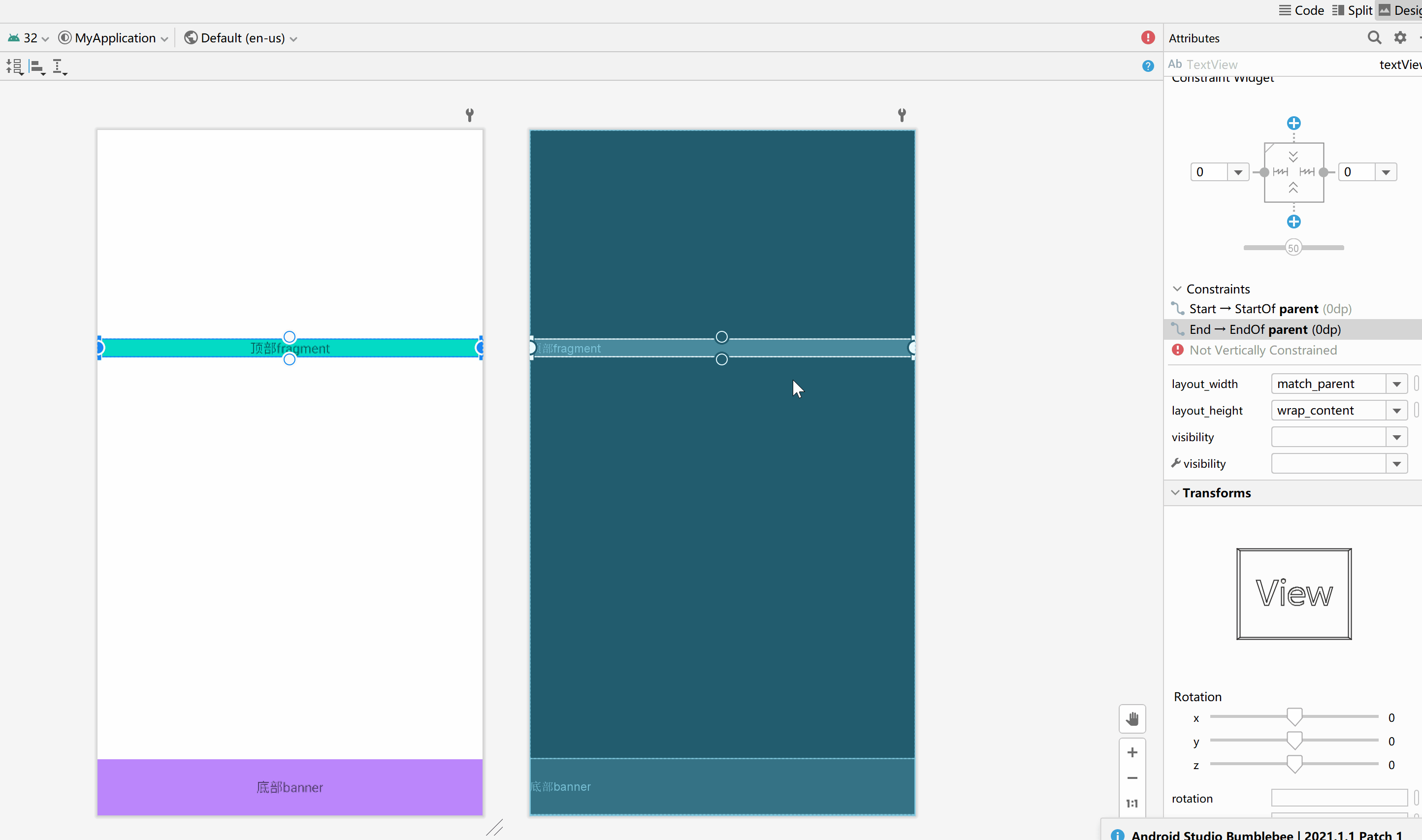Open the layout_width dropdown

(1396, 384)
